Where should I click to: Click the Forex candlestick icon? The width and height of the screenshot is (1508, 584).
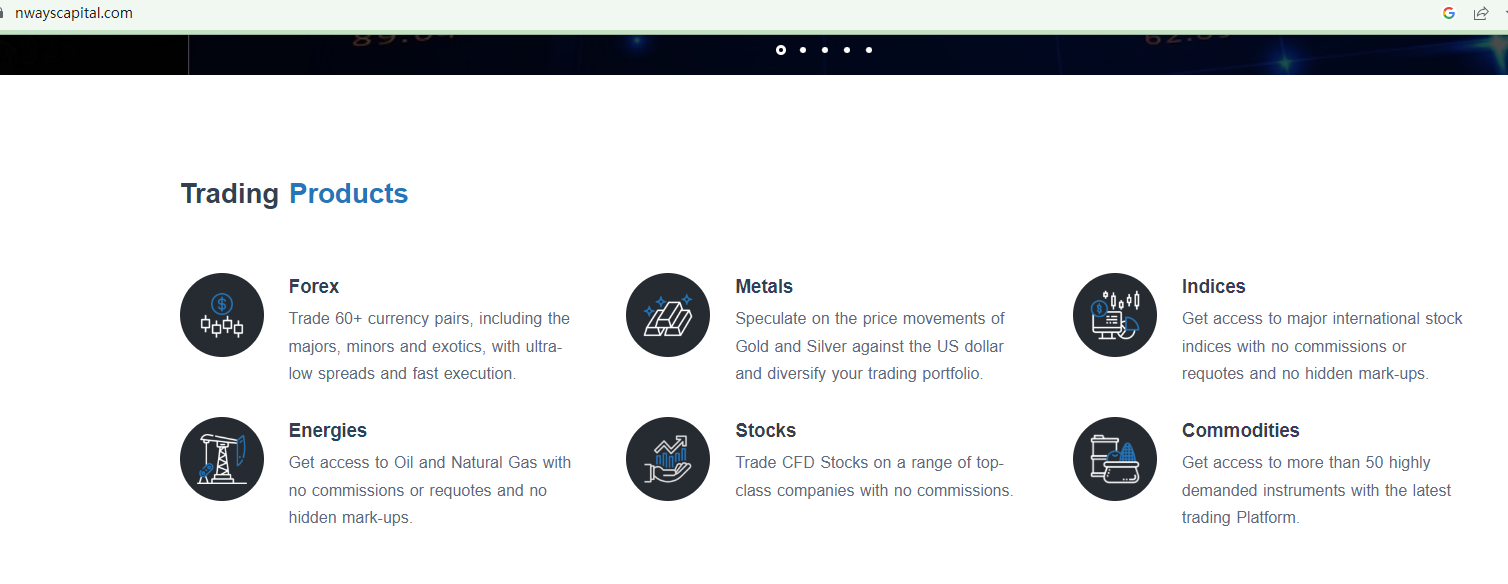222,315
